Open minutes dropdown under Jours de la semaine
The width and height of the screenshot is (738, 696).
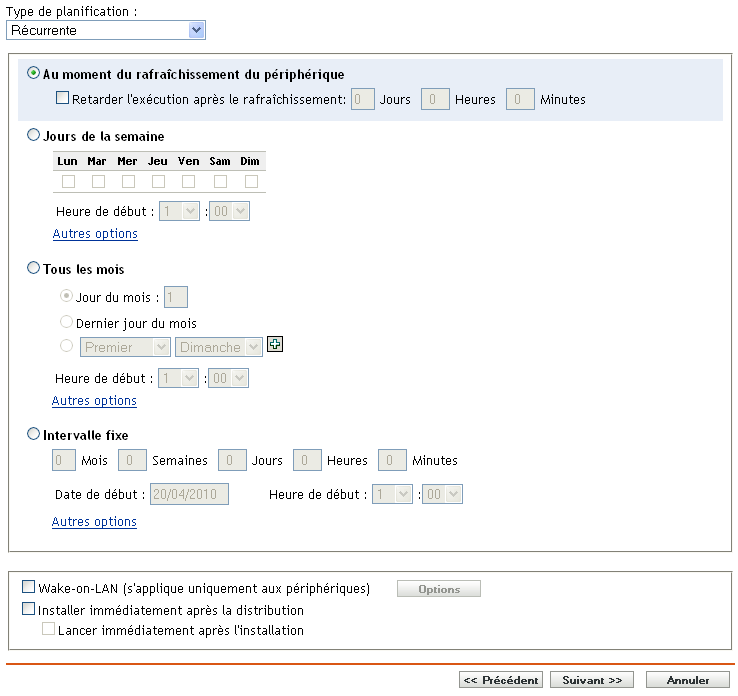tap(229, 211)
